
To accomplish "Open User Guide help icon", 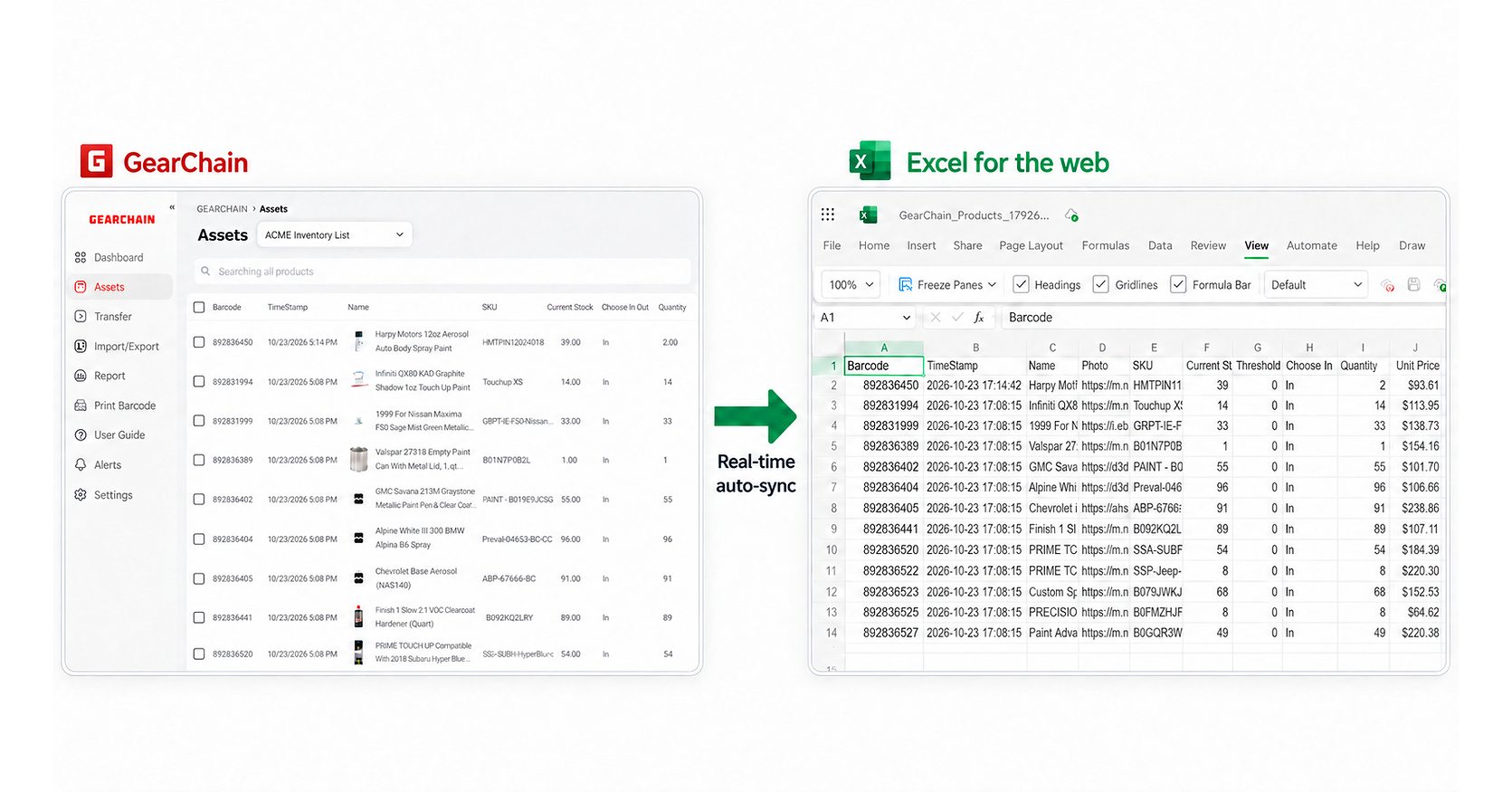I will (81, 435).
